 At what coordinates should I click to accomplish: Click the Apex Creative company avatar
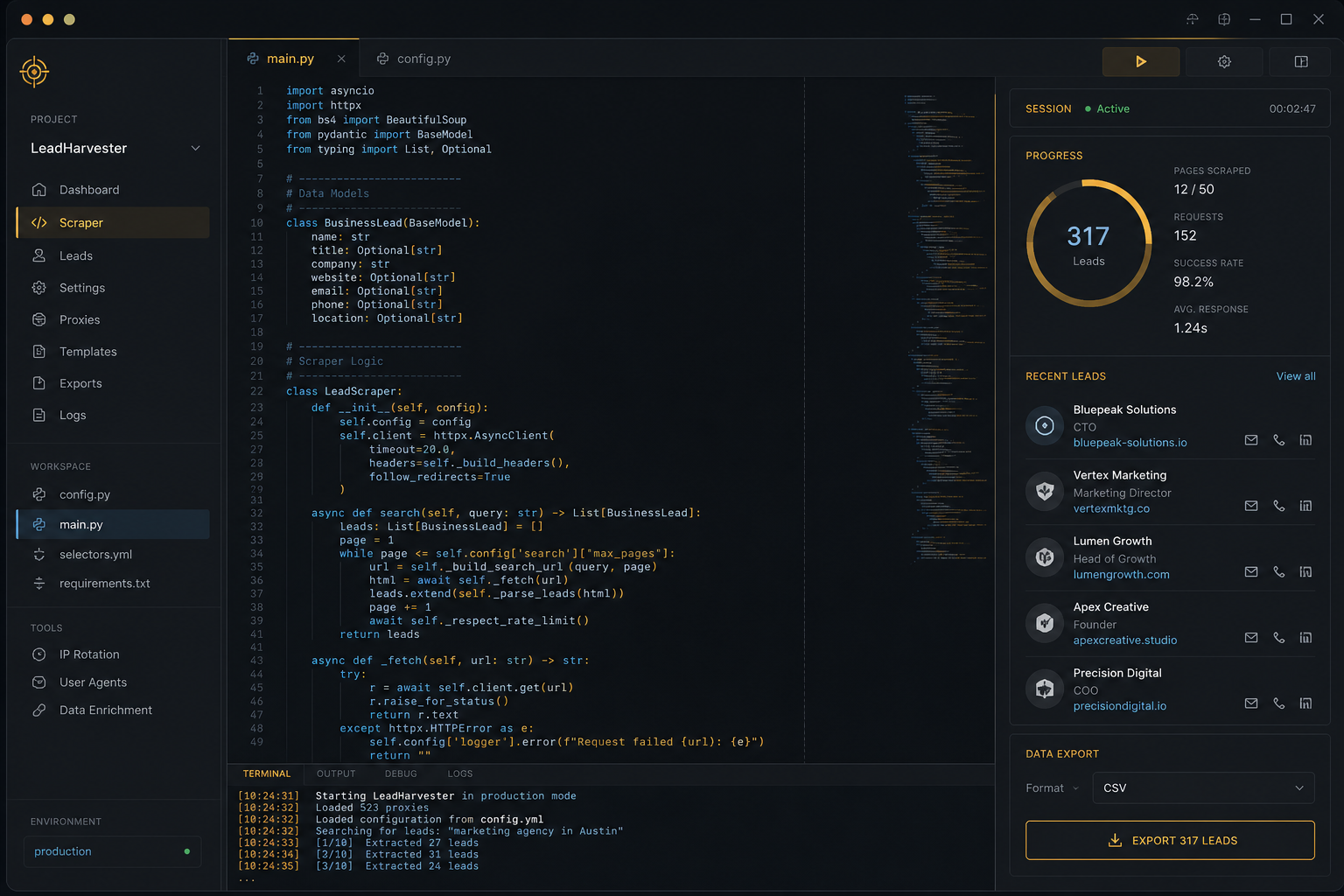tap(1045, 623)
